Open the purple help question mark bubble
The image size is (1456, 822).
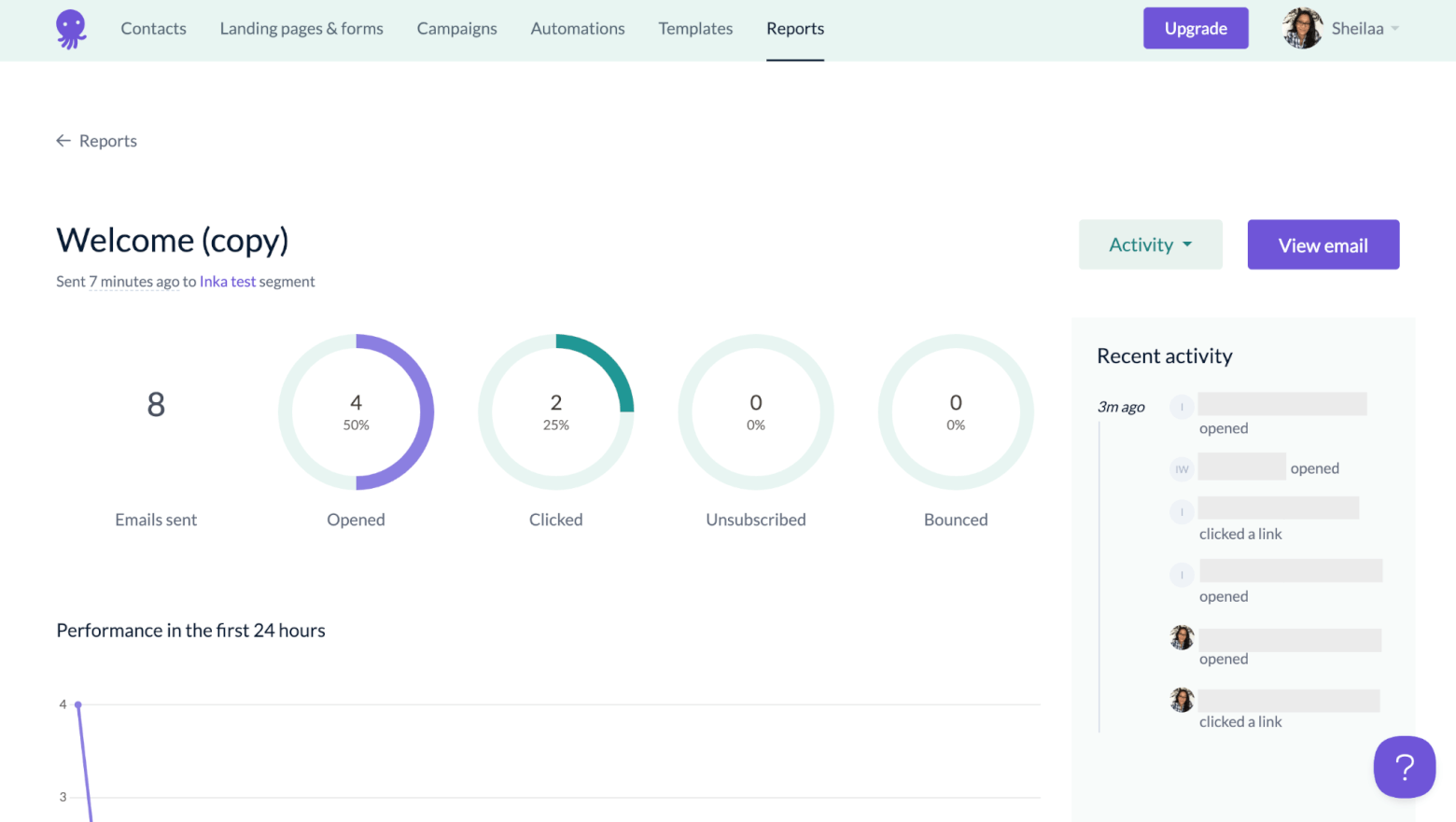tap(1404, 767)
